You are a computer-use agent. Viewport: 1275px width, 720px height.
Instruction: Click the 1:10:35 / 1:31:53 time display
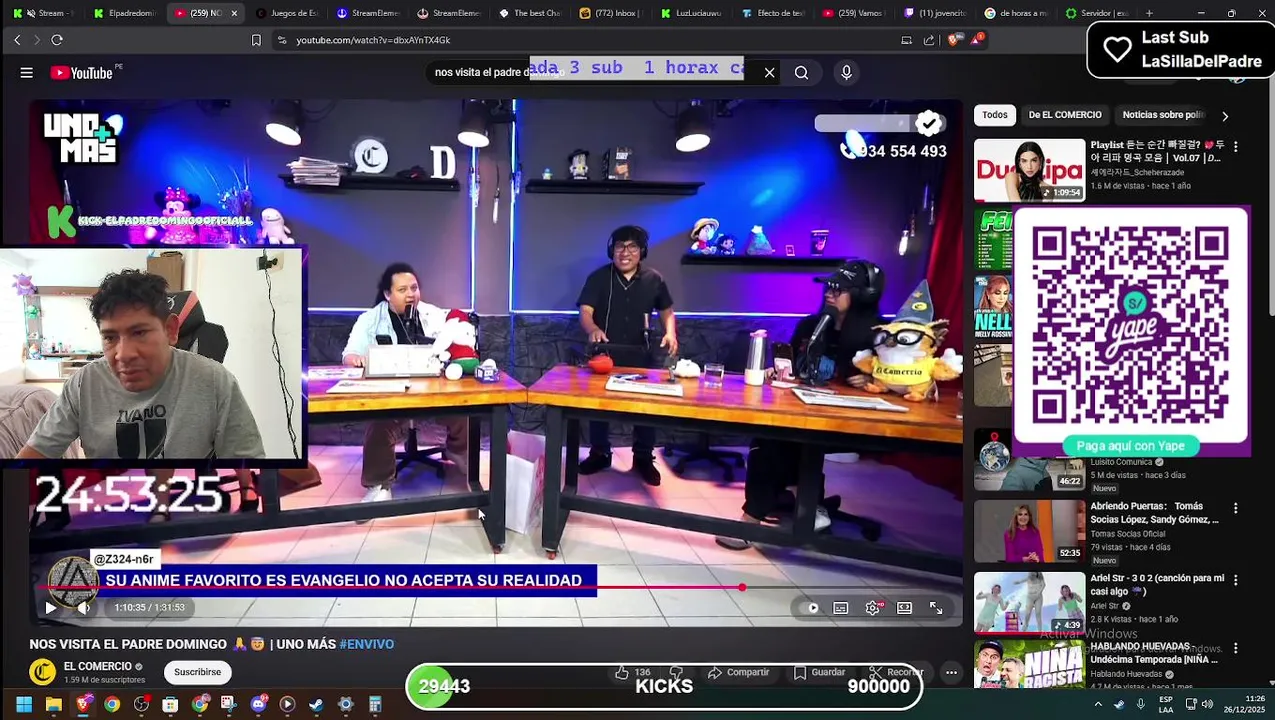tap(149, 607)
